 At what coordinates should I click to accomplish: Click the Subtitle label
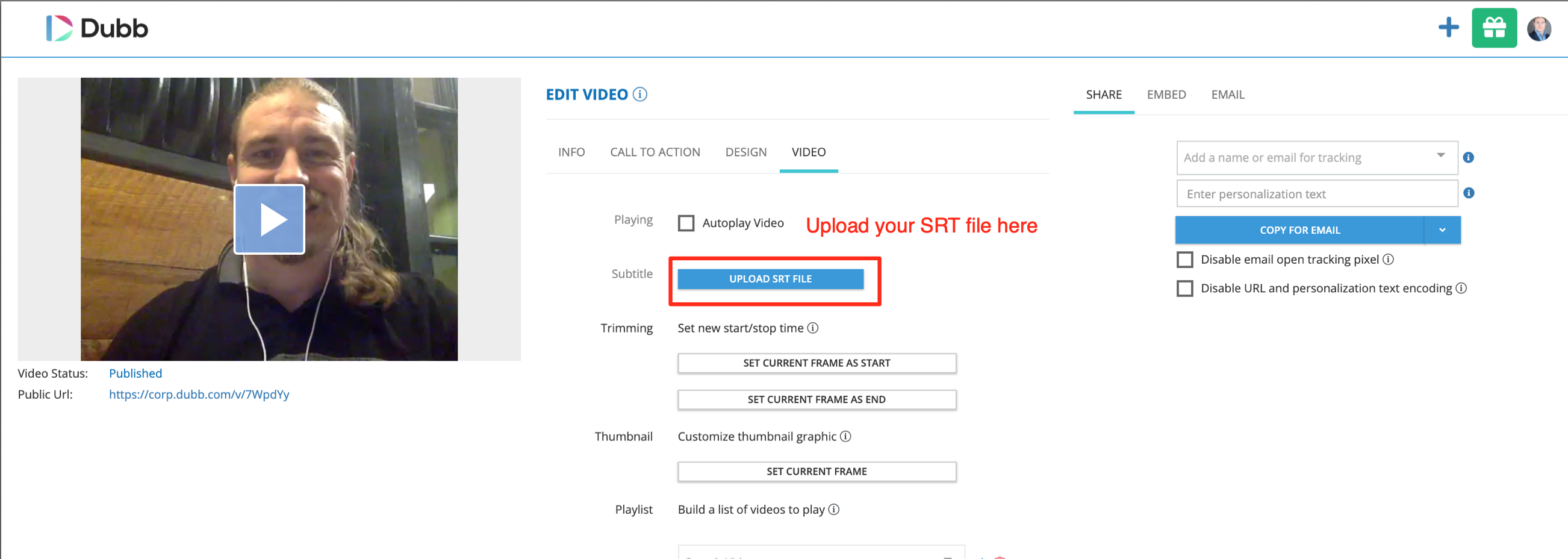pos(632,274)
